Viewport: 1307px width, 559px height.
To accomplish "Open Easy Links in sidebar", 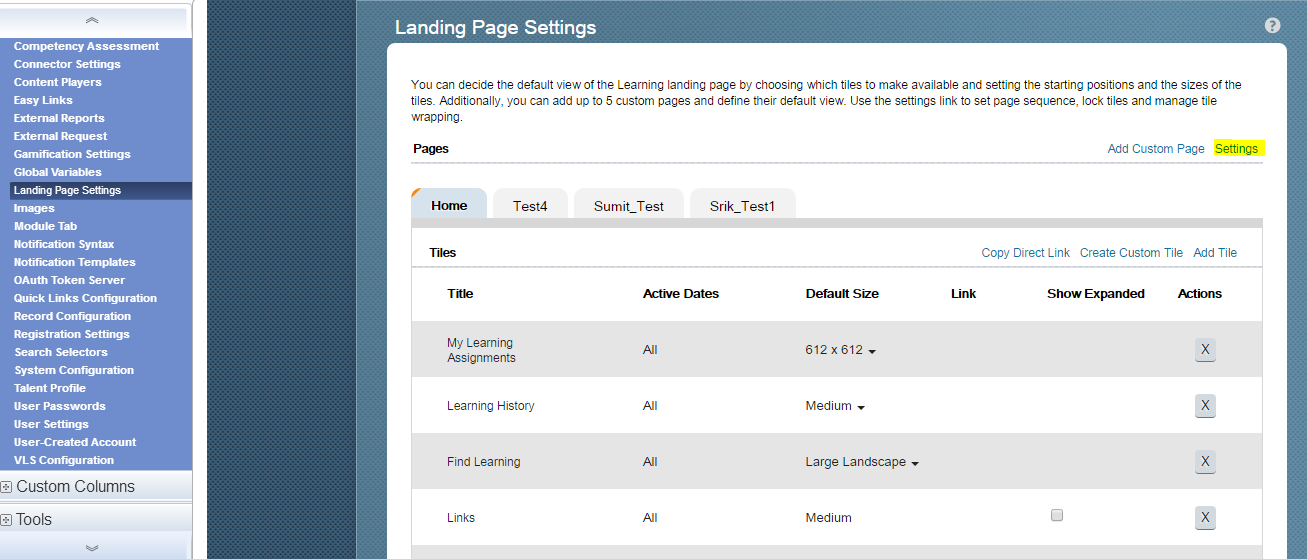I will [43, 100].
